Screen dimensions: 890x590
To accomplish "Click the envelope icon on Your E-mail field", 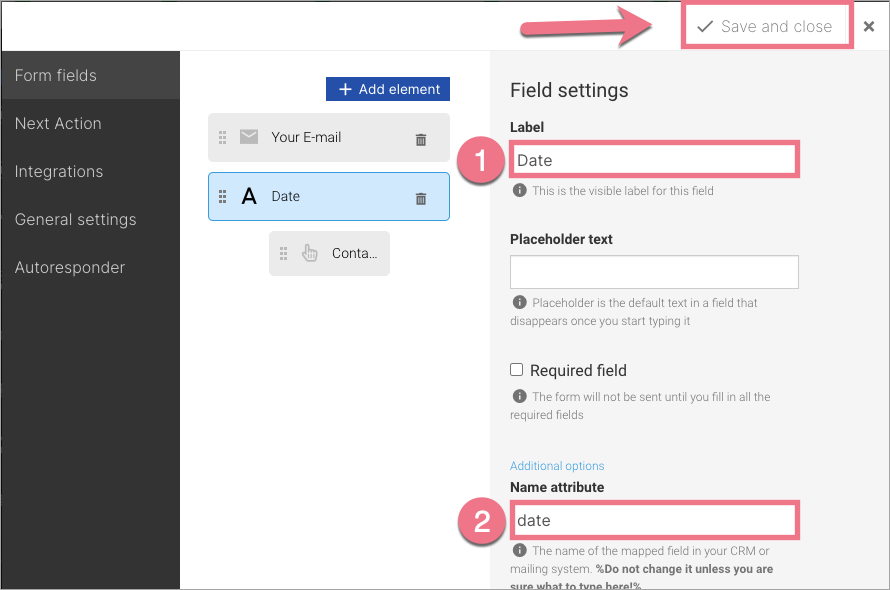I will (248, 138).
